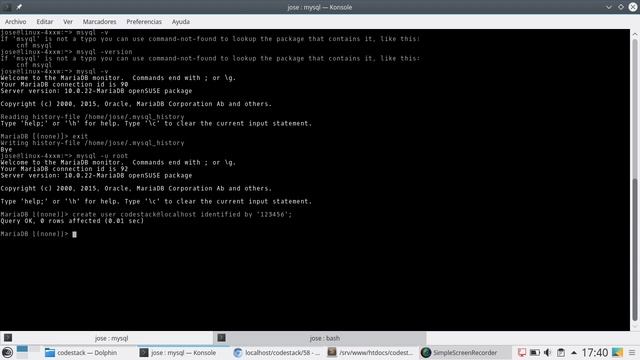This screenshot has height=360, width=640.
Task: Click the Konsole window menu icon in title bar
Action: (x=7, y=7)
